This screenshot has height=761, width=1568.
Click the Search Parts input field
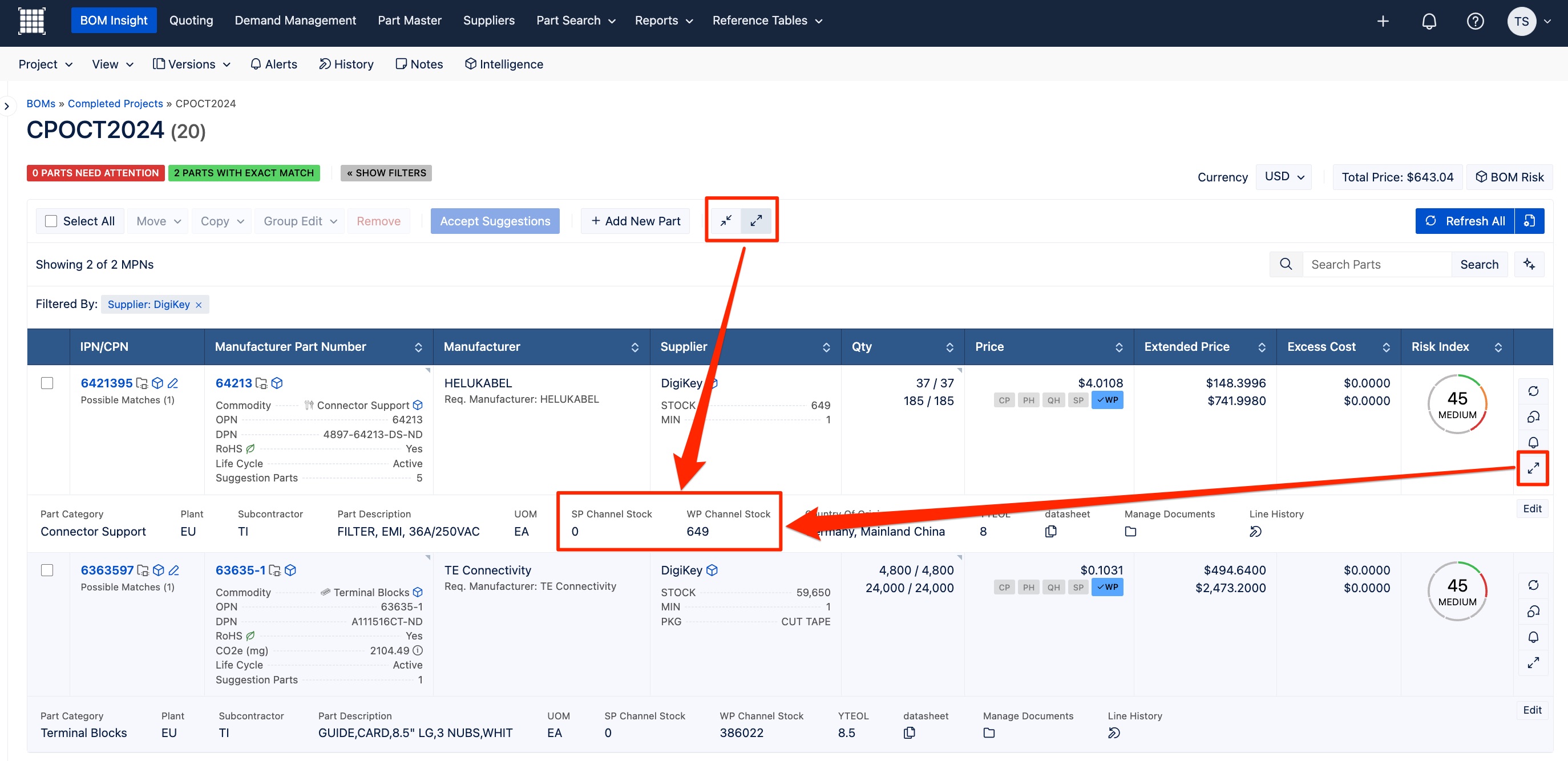1377,264
